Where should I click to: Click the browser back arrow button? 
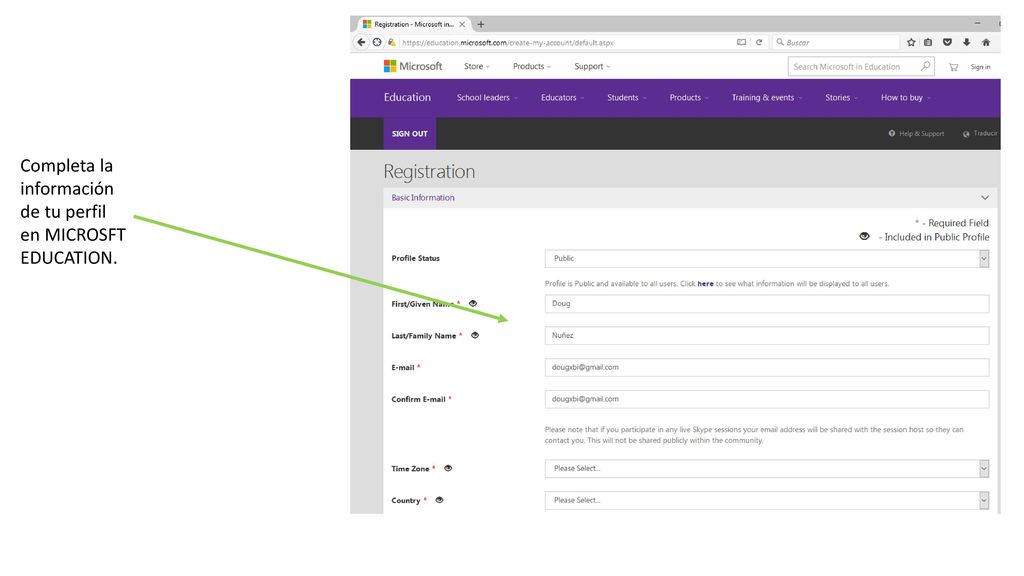click(361, 42)
